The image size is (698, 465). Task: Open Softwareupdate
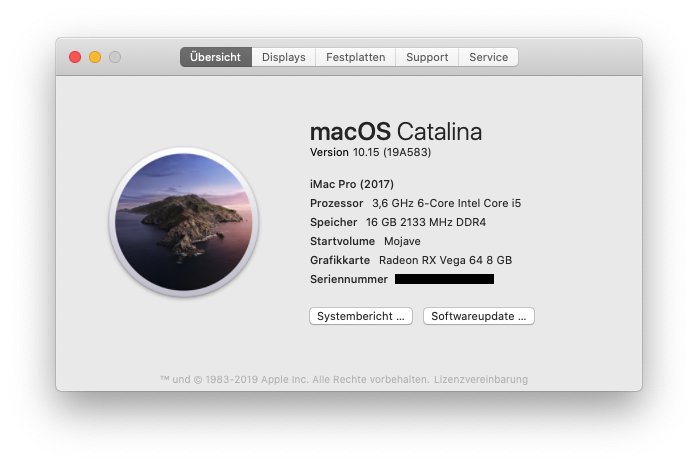[x=479, y=316]
